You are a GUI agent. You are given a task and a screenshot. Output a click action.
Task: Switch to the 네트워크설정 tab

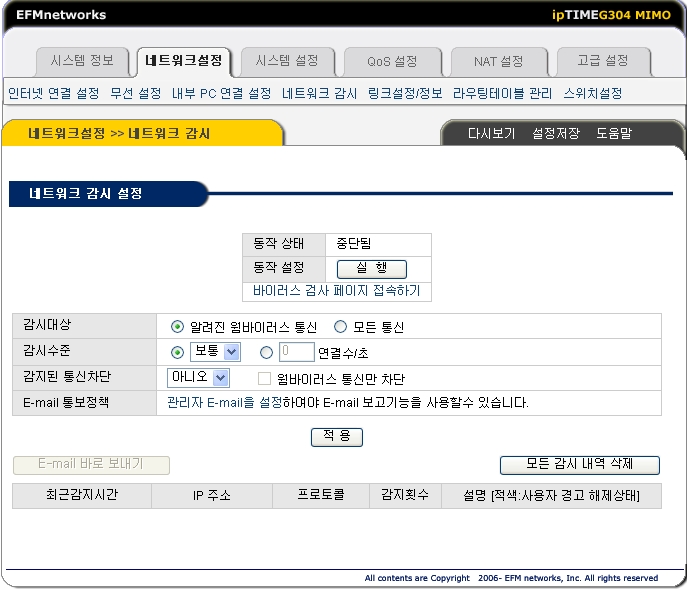(x=184, y=61)
